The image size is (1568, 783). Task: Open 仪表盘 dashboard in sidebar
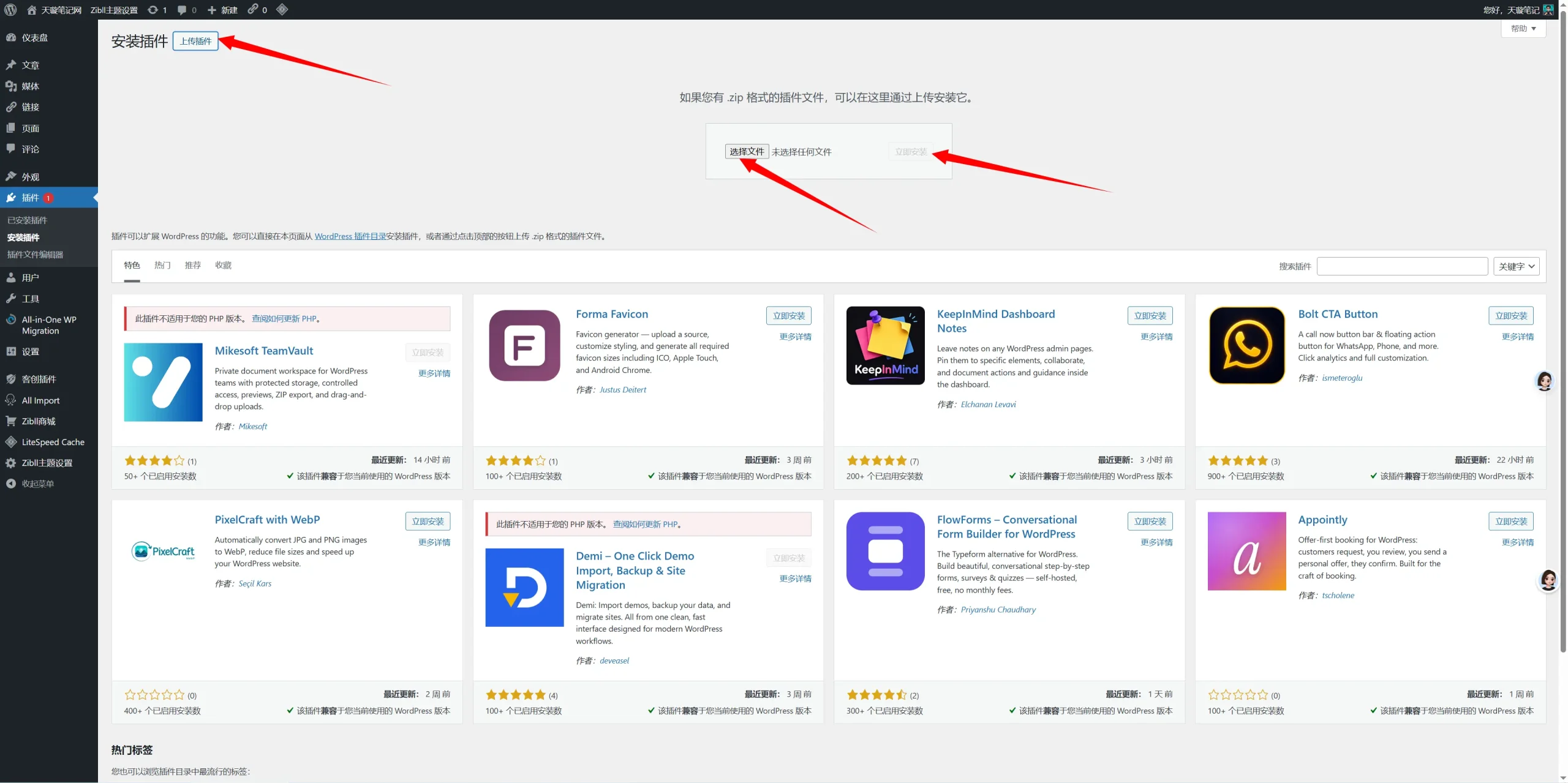(x=49, y=38)
